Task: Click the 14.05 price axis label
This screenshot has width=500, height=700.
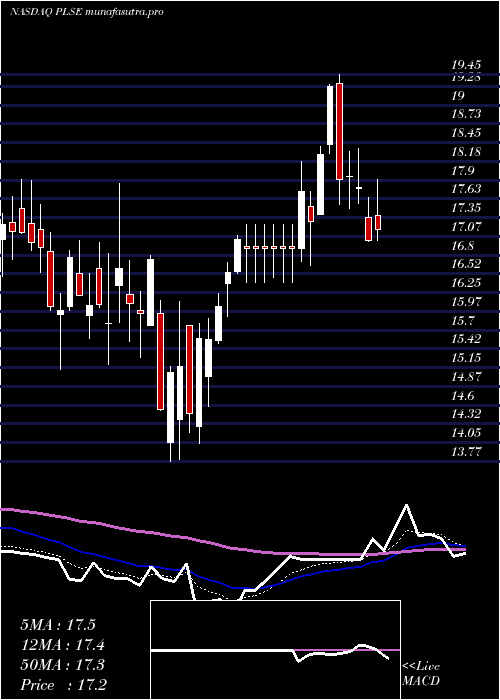Action: 466,433
